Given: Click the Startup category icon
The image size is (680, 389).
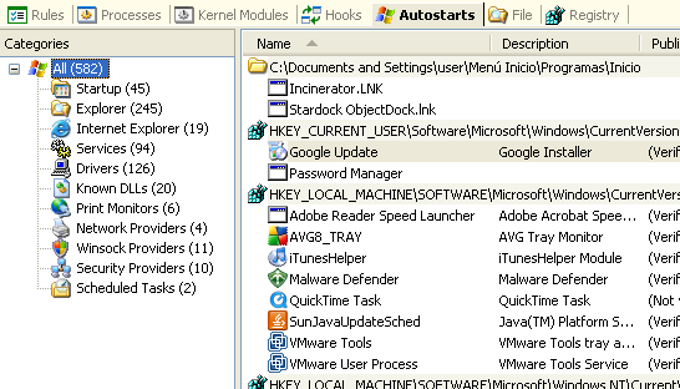Looking at the screenshot, I should click(61, 89).
